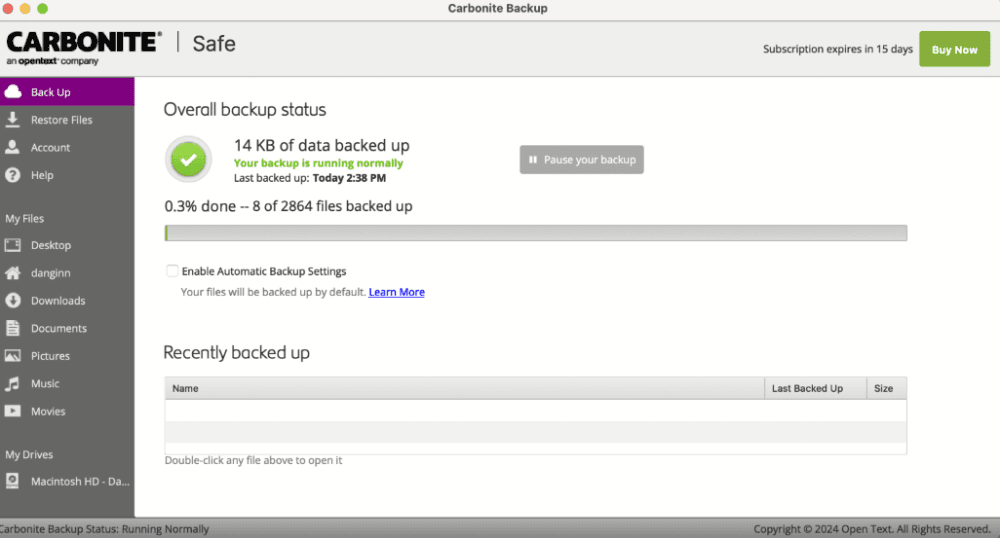Select the Pictures icon in sidebar
Viewport: 1000px width, 538px height.
pos(13,356)
